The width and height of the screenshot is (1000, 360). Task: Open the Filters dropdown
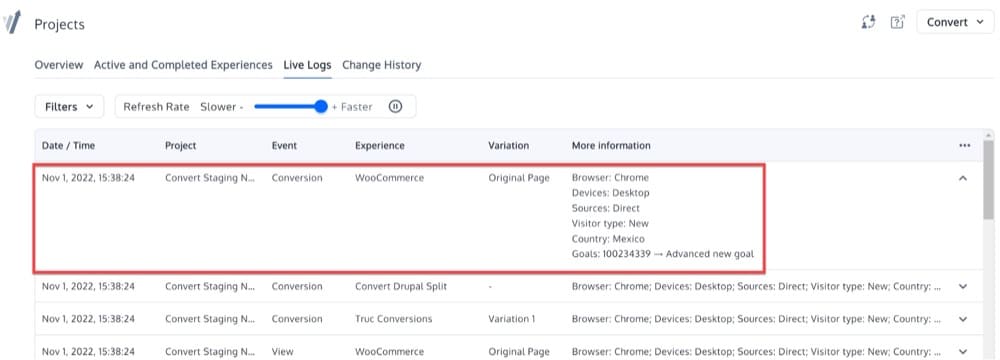coord(69,107)
